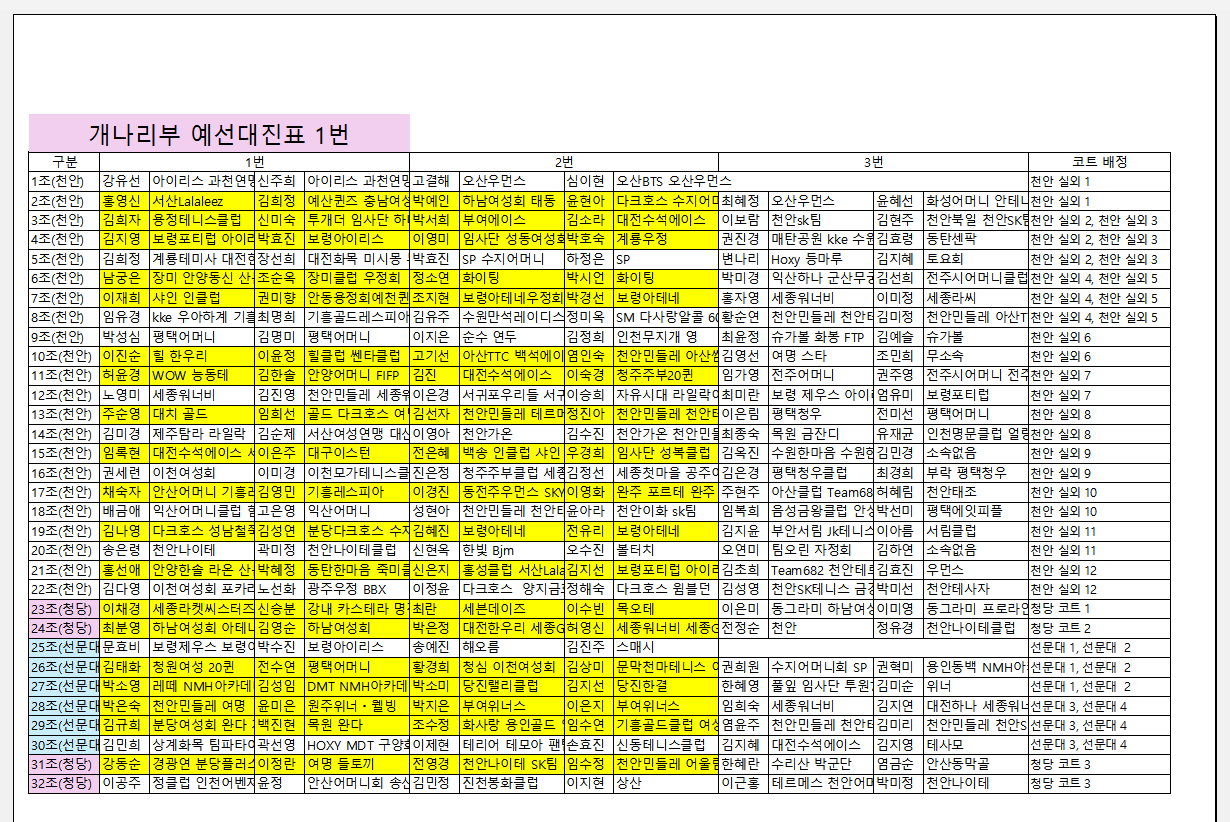Click the 2번 header cell
This screenshot has width=1230, height=822.
[564, 162]
